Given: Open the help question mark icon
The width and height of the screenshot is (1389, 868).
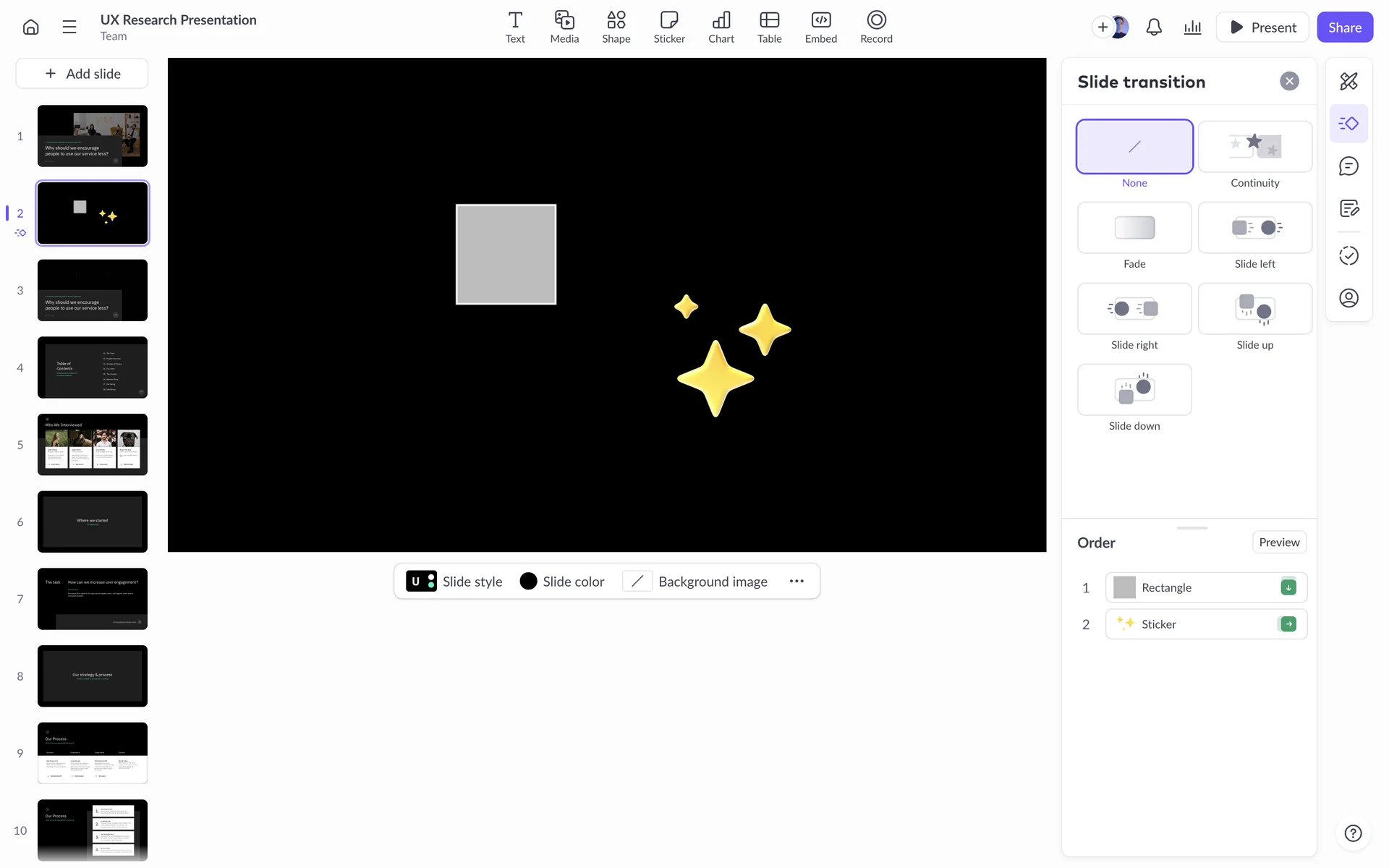Looking at the screenshot, I should (1353, 833).
